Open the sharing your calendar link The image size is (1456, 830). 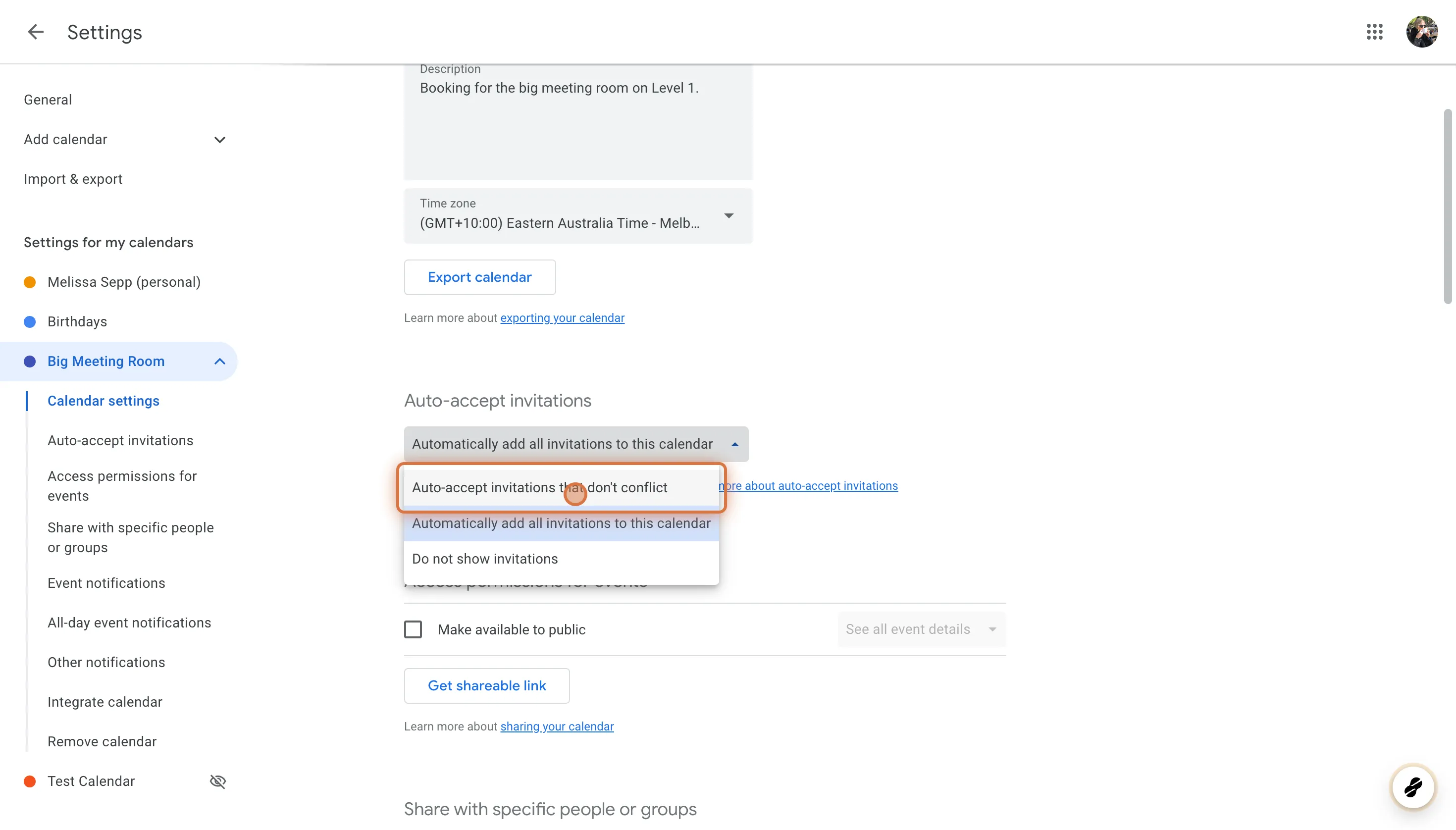557,726
